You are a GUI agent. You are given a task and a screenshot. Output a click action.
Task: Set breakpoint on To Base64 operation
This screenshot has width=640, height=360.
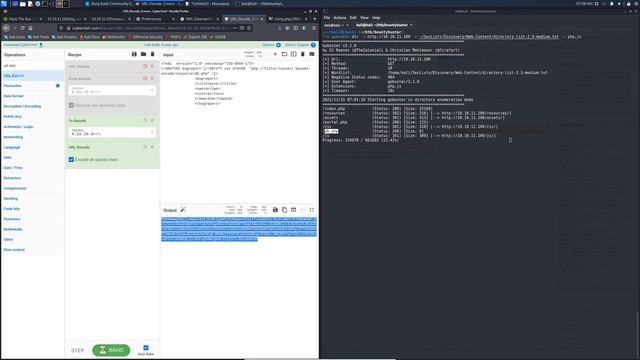(152, 120)
